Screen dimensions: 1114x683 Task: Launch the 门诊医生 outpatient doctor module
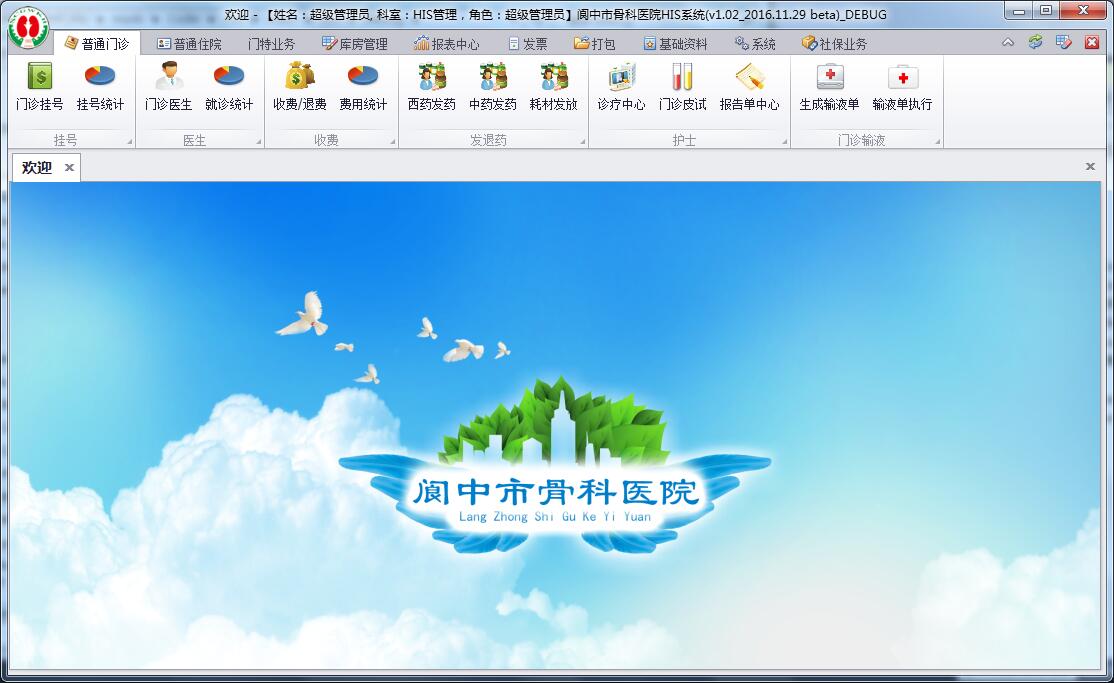[x=168, y=87]
